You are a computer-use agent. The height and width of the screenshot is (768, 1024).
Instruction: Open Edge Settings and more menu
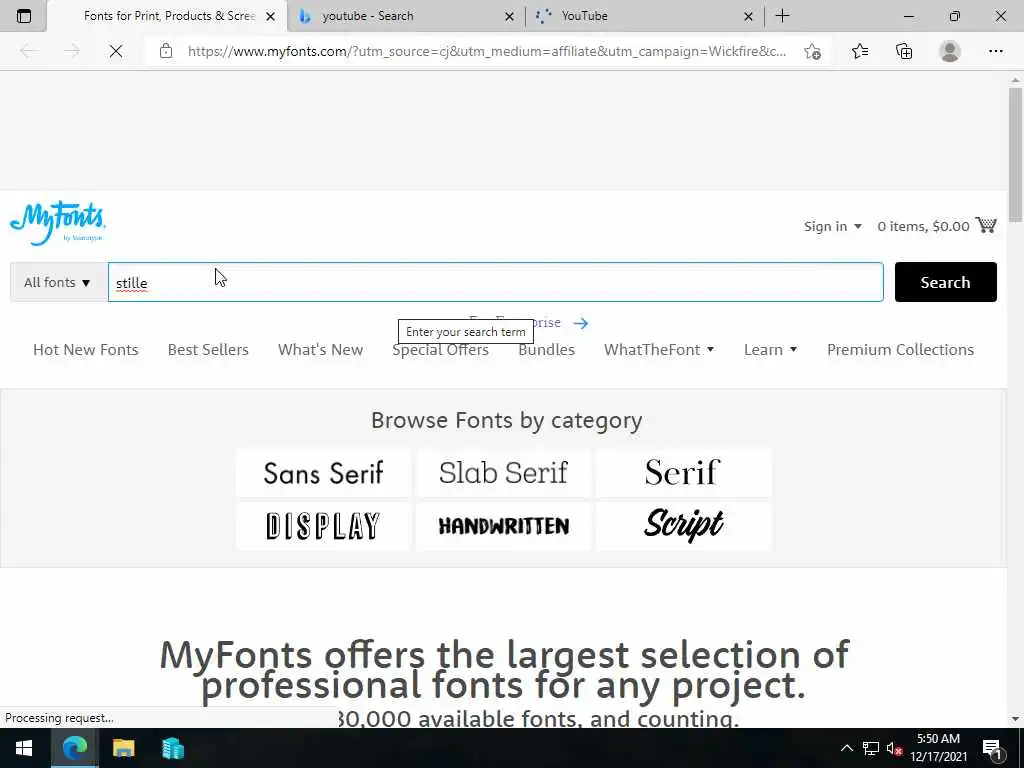point(995,51)
